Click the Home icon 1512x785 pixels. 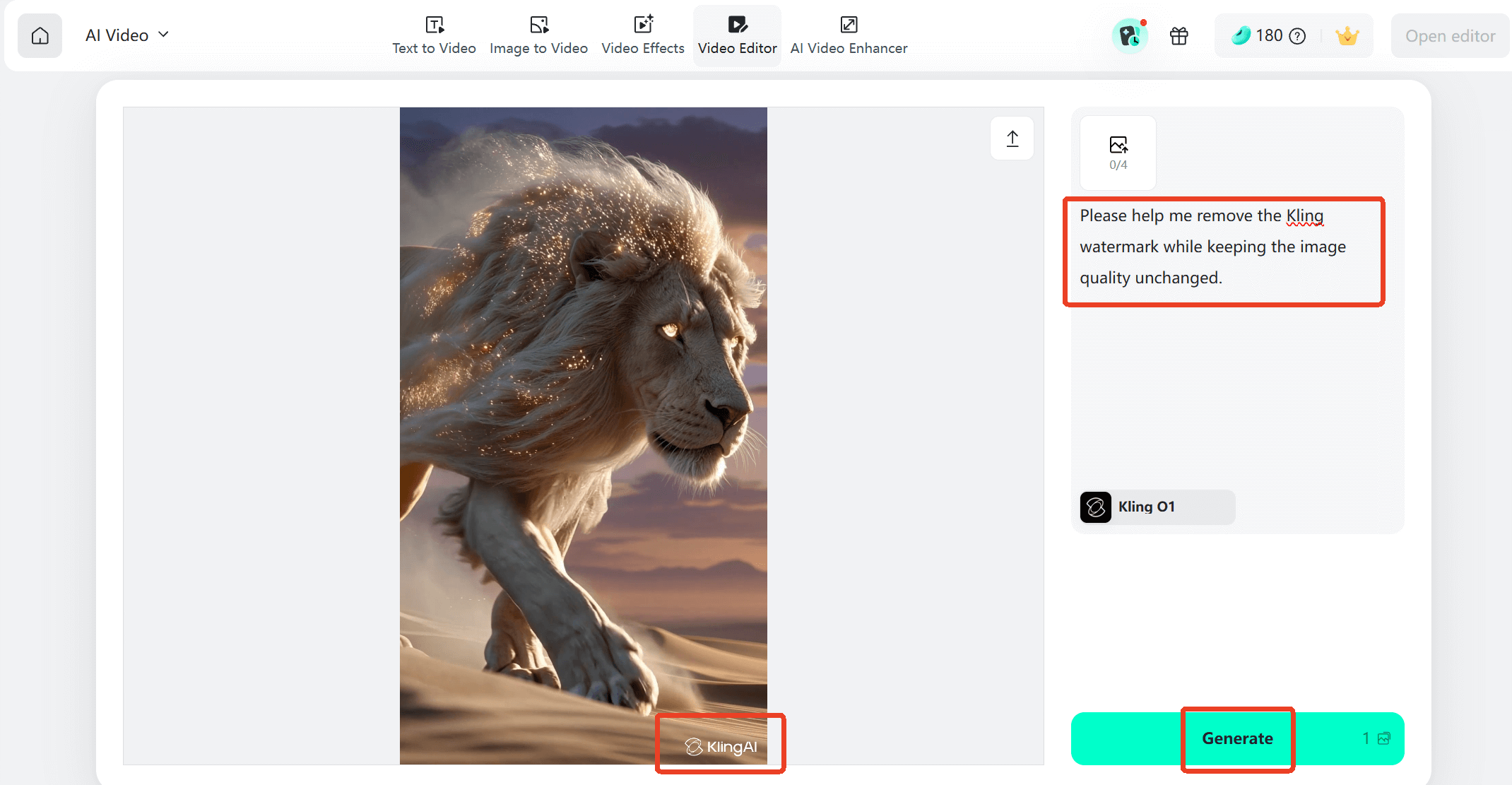[x=40, y=35]
